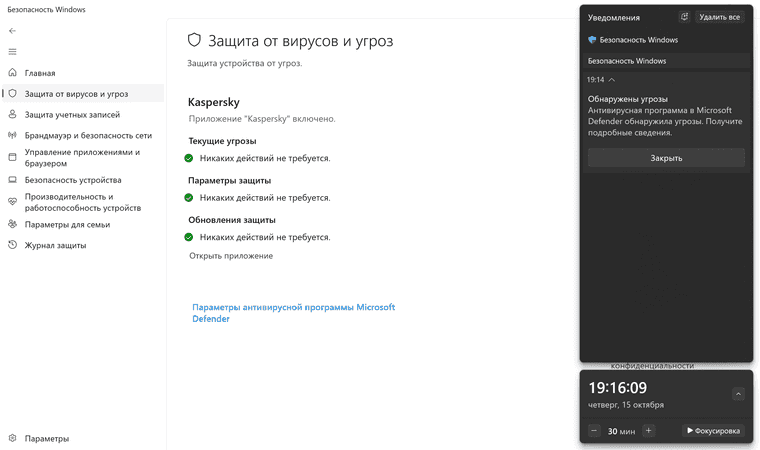The image size is (760, 450).
Task: Click the Главная home icon
Action: coord(13,73)
